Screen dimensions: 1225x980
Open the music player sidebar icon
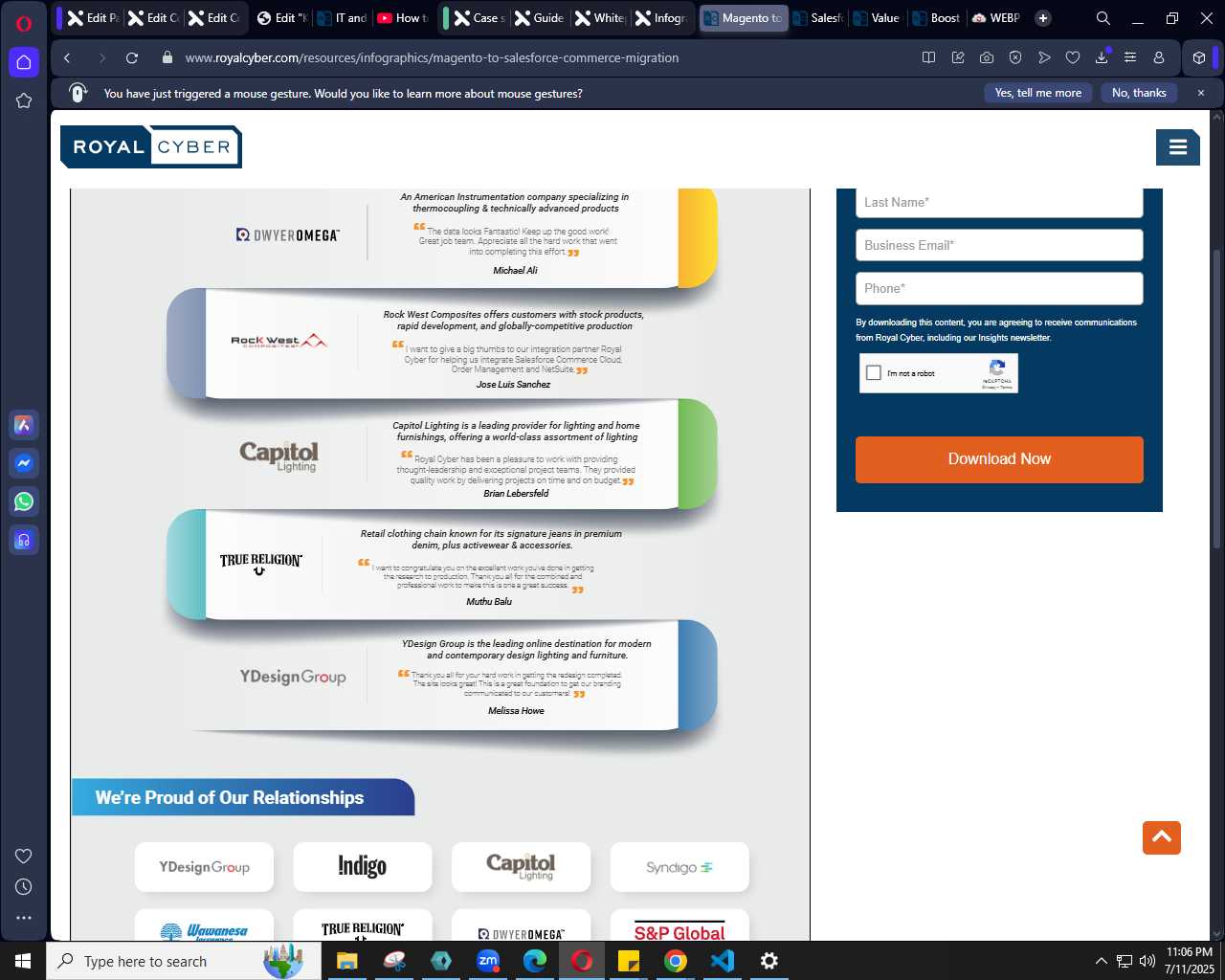[24, 540]
